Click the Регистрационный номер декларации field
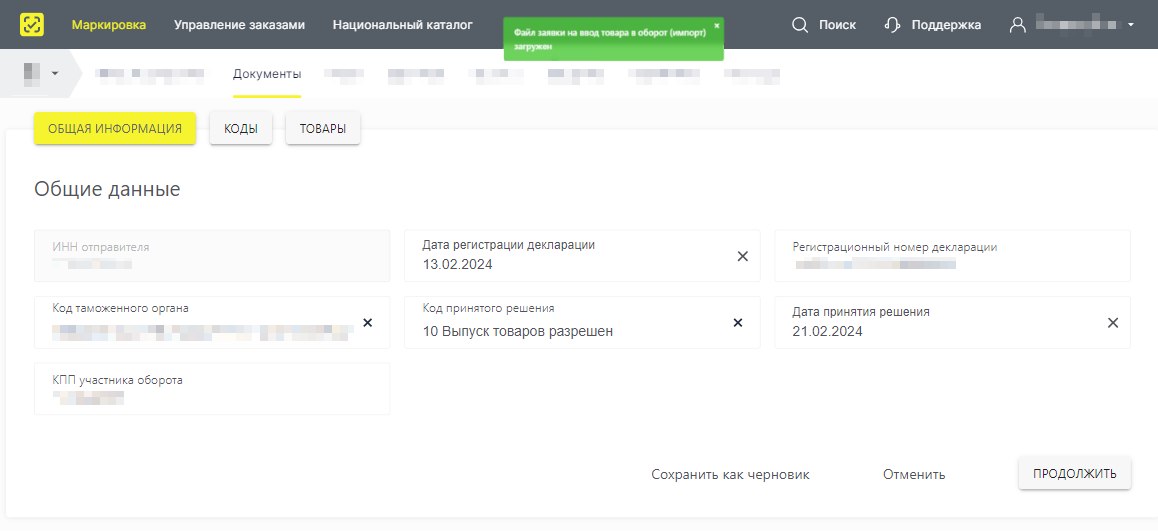This screenshot has width=1158, height=532. tap(953, 256)
